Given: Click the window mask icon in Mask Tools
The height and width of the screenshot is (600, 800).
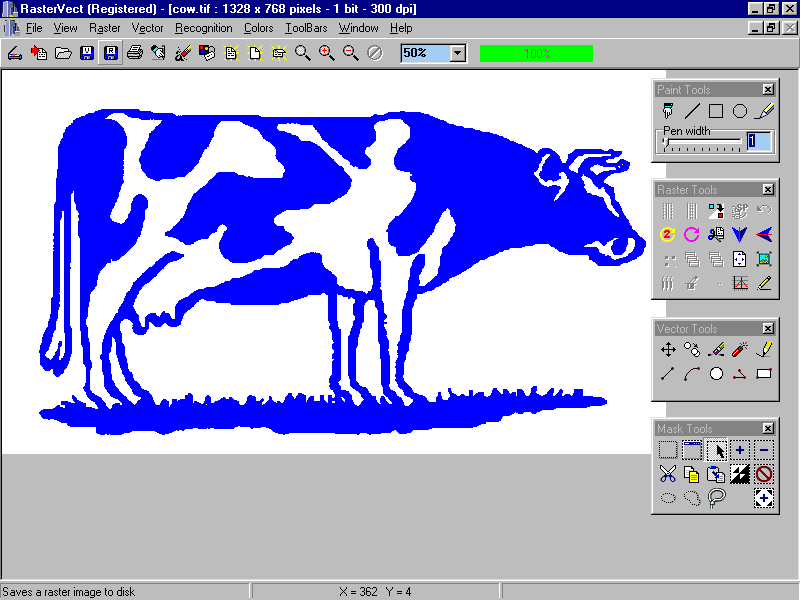Looking at the screenshot, I should tap(692, 450).
